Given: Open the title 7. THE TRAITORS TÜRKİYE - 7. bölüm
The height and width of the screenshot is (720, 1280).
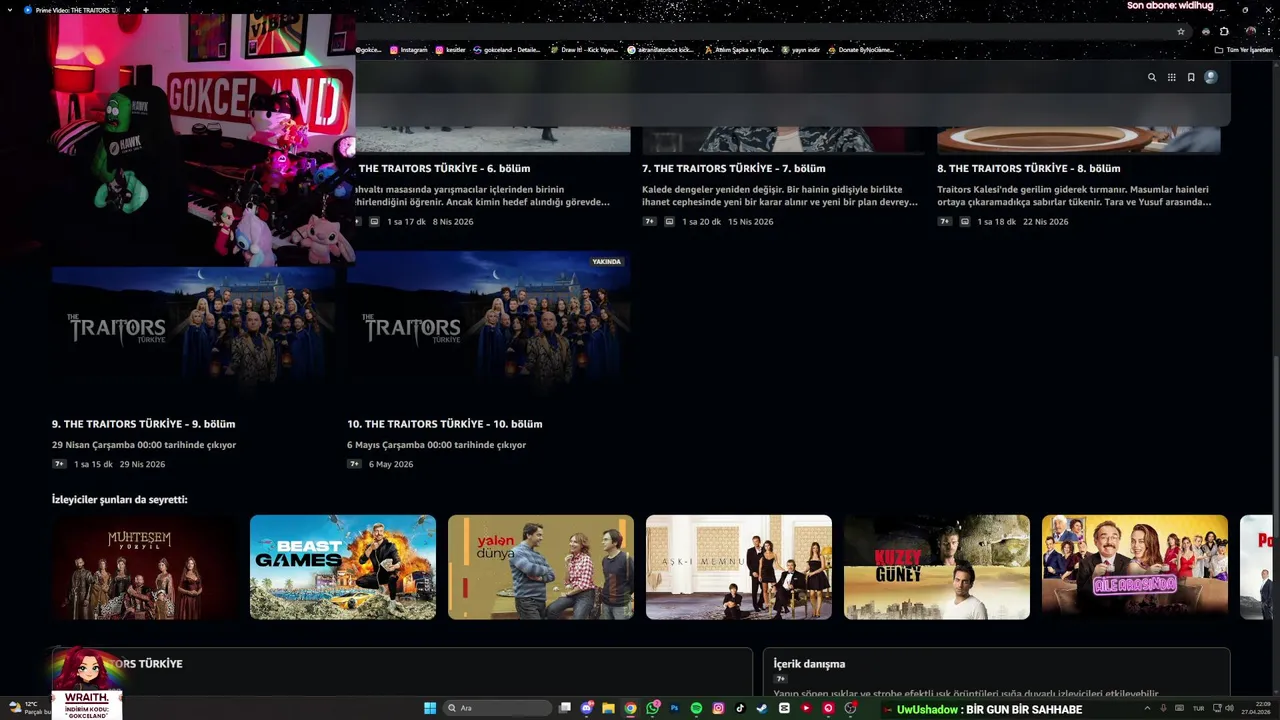Looking at the screenshot, I should point(734,168).
